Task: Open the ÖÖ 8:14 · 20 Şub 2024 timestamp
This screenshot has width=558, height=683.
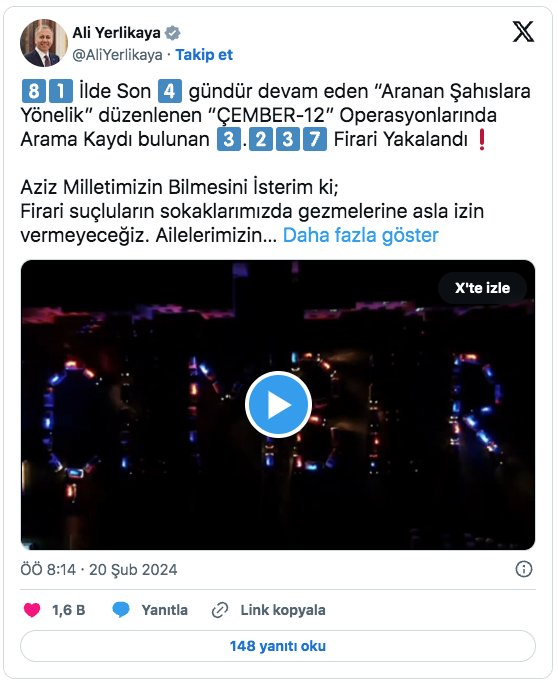Action: coord(99,569)
